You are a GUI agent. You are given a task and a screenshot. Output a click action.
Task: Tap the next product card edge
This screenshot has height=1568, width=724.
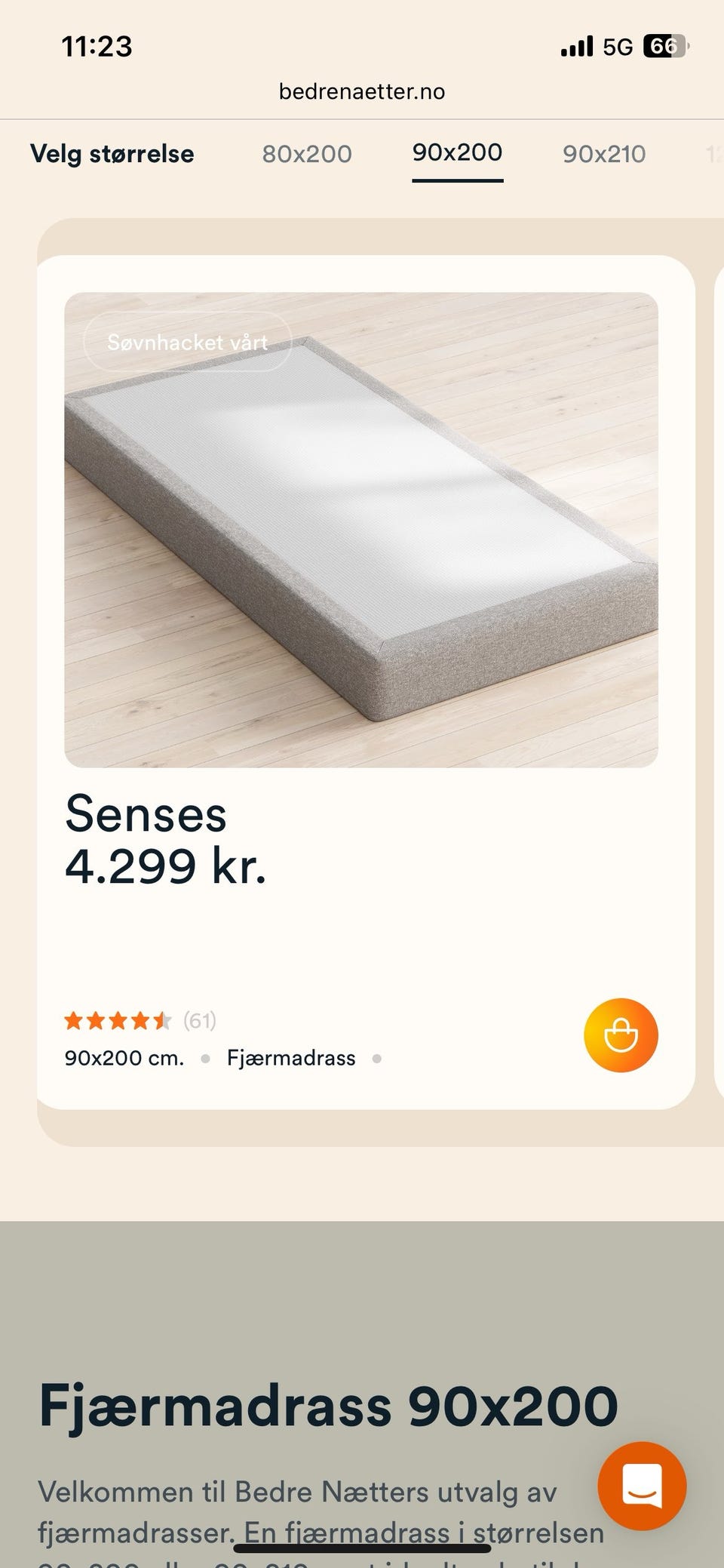(x=719, y=682)
